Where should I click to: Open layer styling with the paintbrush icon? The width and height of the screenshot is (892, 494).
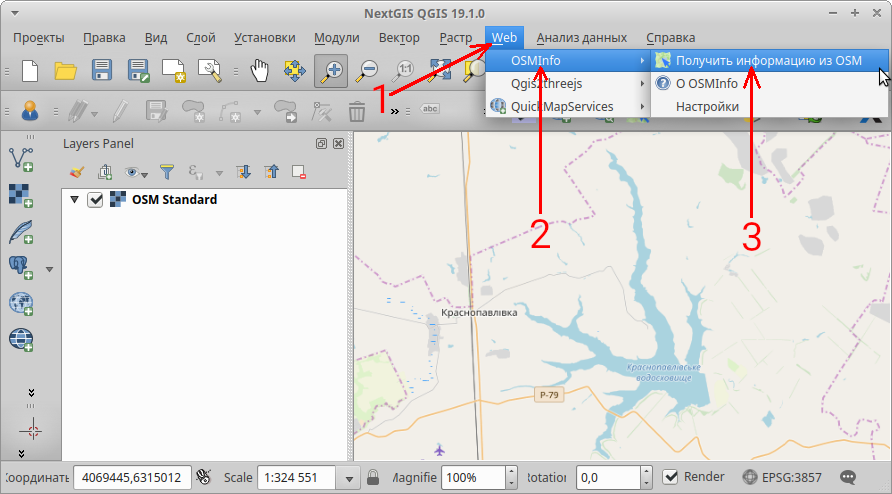77,172
